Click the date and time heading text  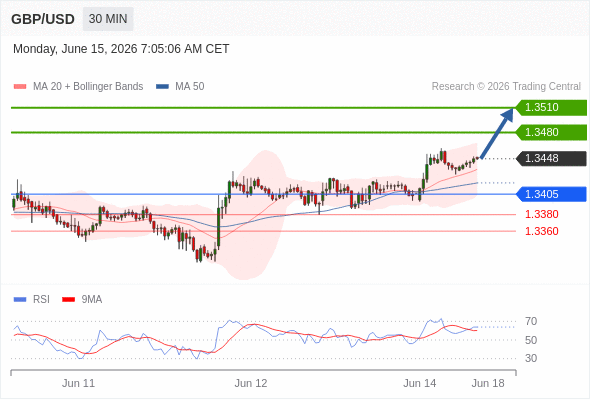tap(121, 49)
